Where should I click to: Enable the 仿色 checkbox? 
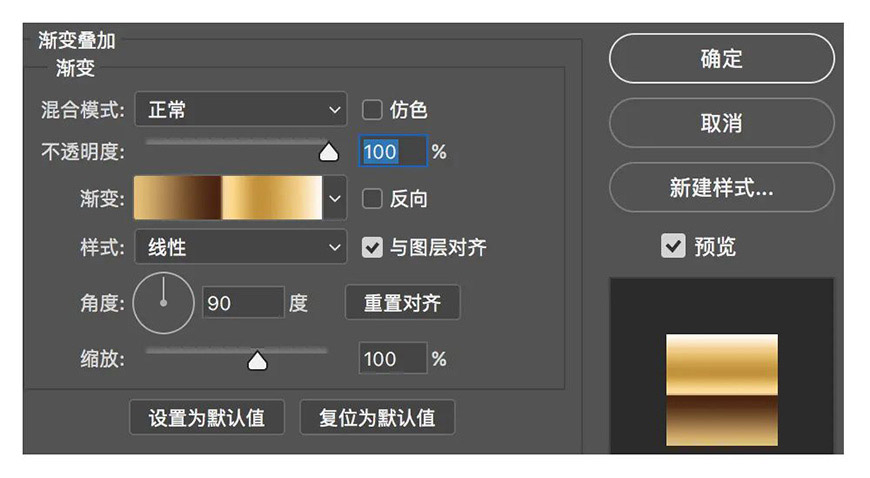[x=372, y=110]
